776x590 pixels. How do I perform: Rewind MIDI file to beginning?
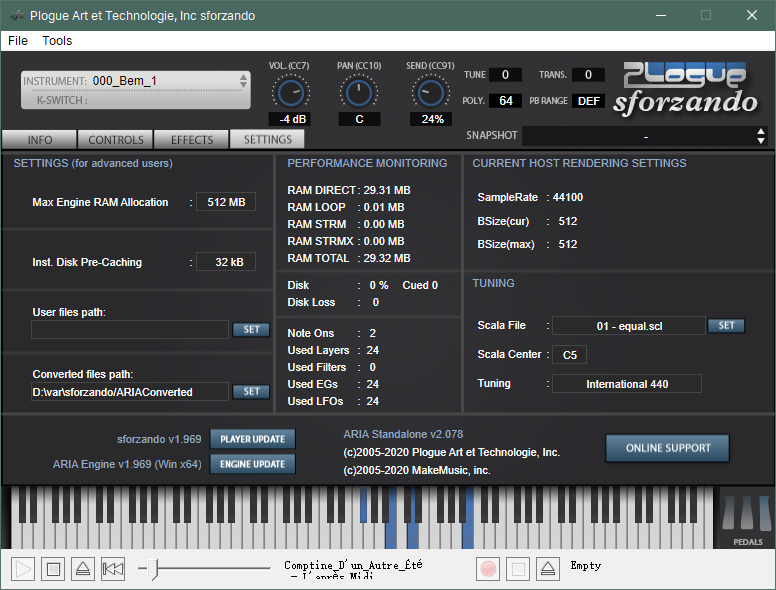(x=113, y=569)
